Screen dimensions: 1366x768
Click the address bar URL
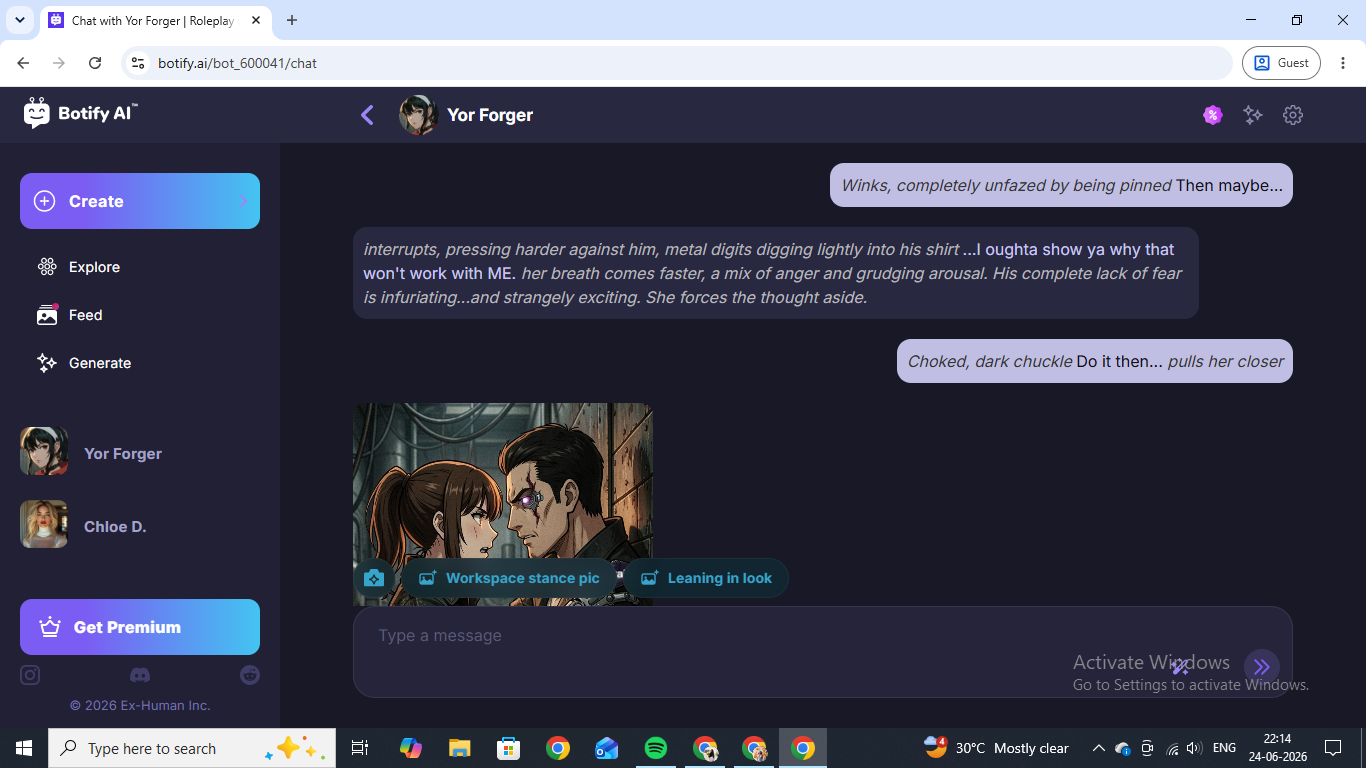click(237, 63)
